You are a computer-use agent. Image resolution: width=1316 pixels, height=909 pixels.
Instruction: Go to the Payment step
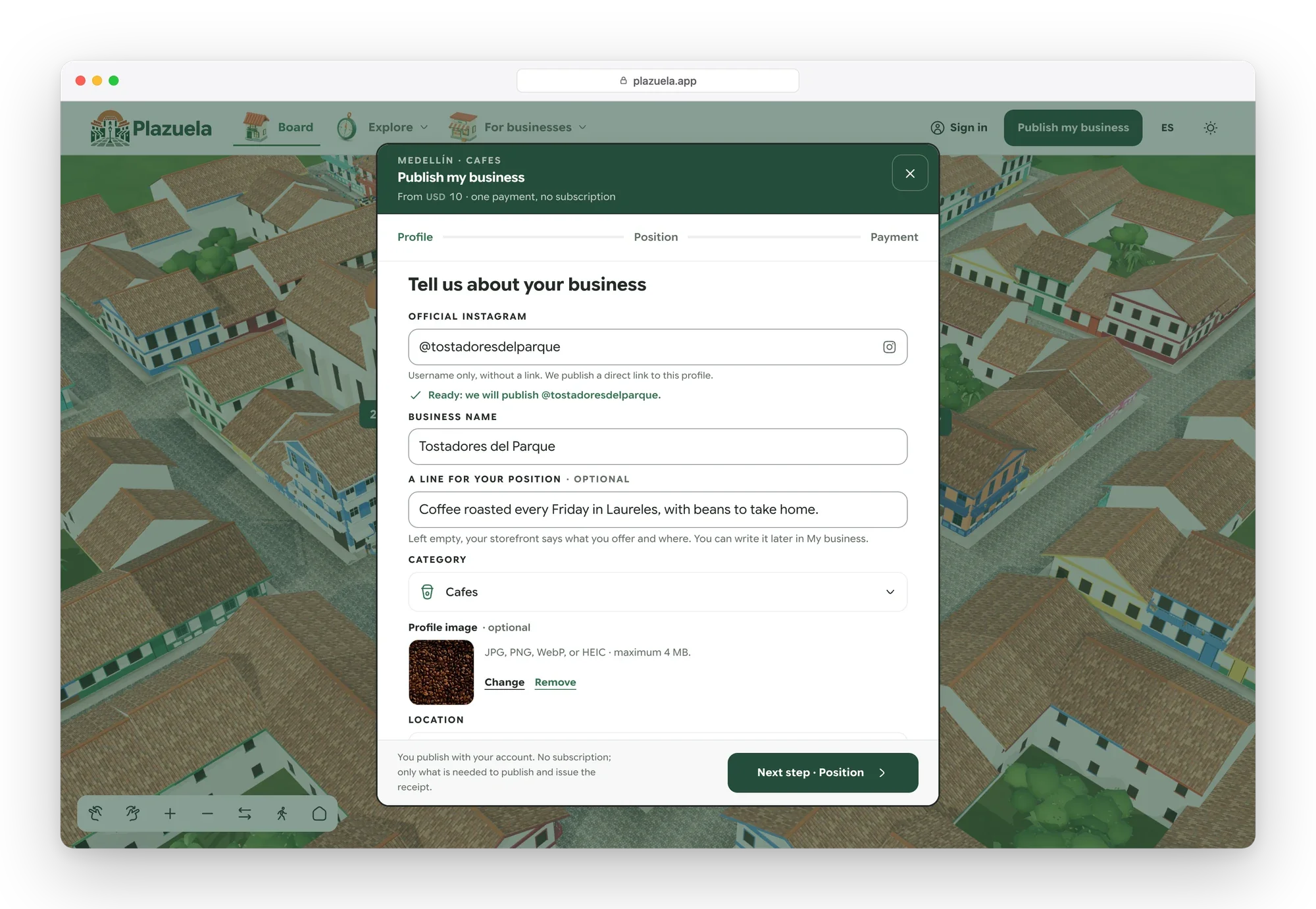click(x=894, y=237)
